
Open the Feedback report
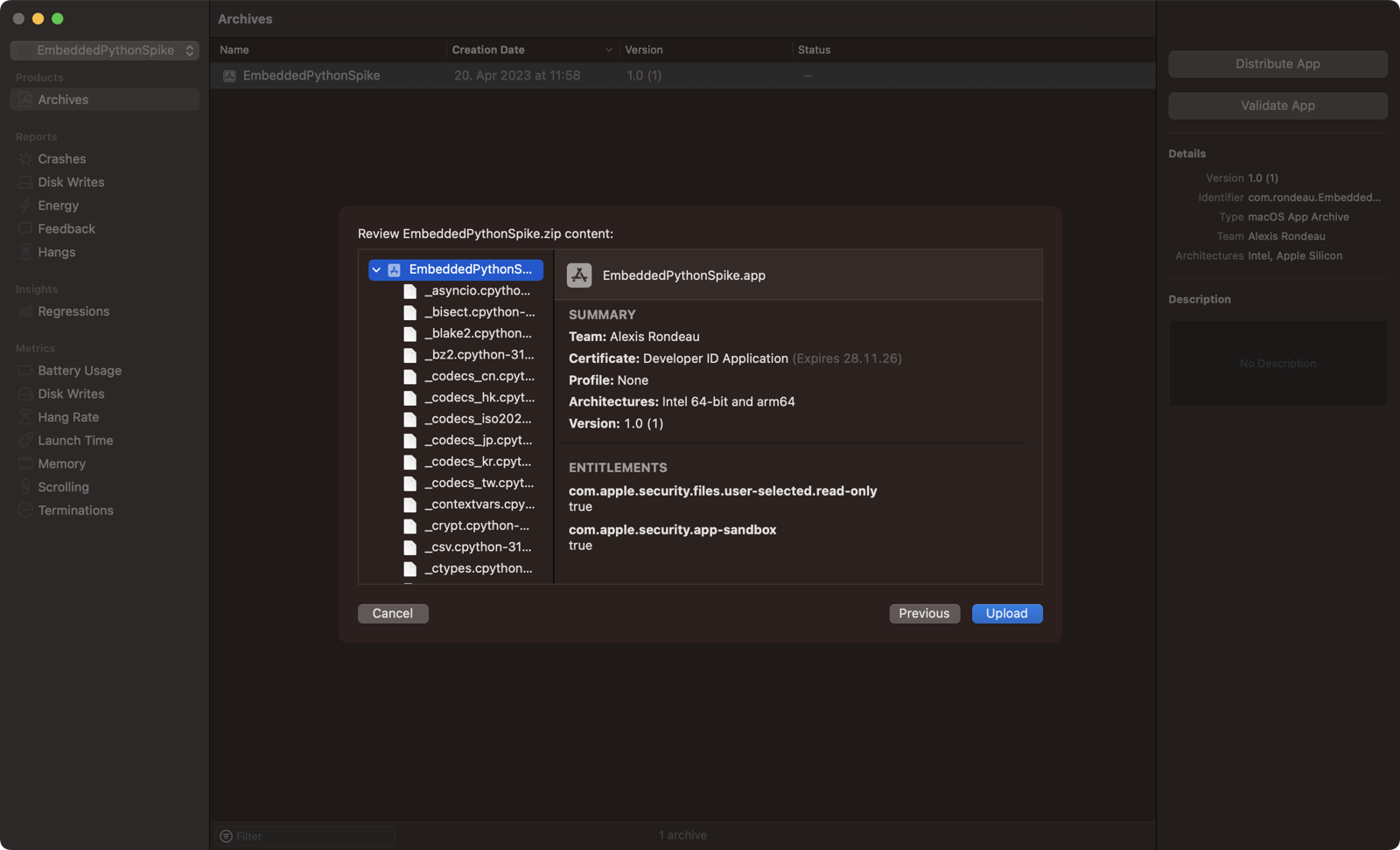tap(104, 229)
